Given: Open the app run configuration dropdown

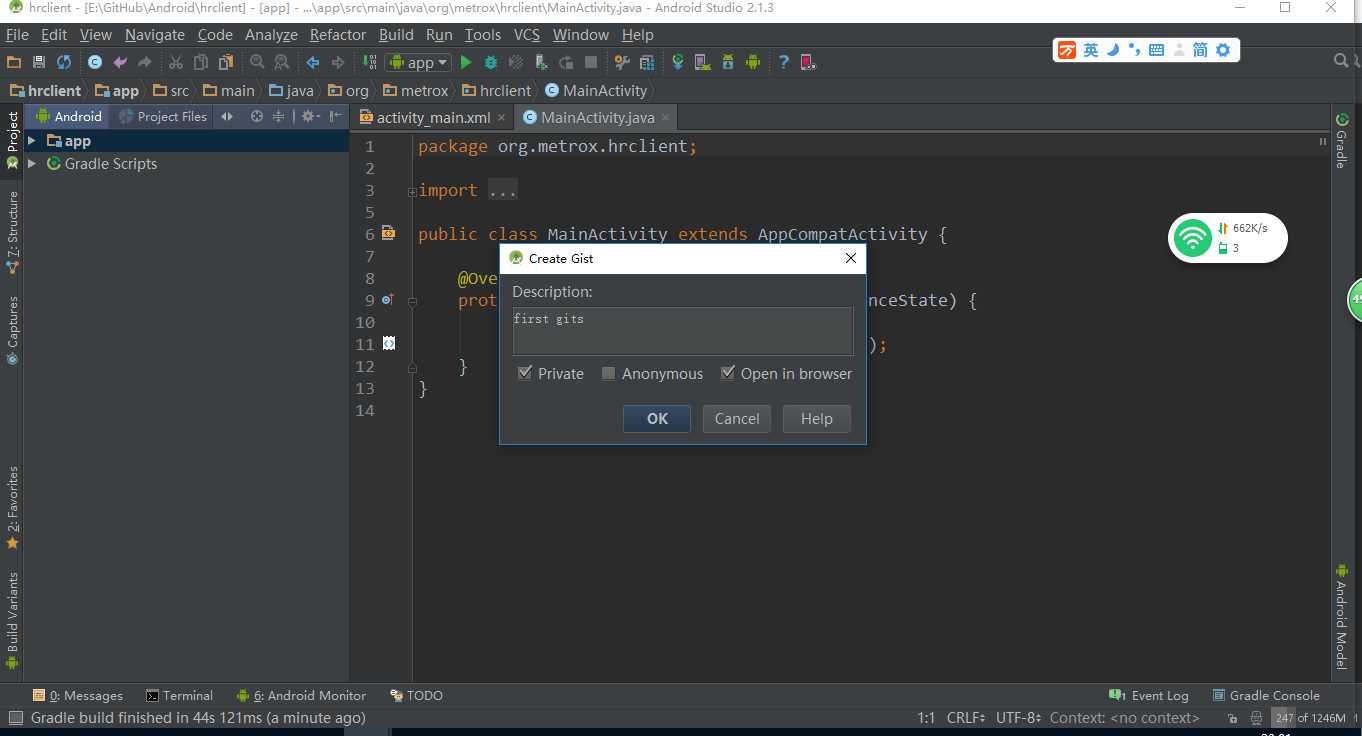Looking at the screenshot, I should tap(419, 62).
